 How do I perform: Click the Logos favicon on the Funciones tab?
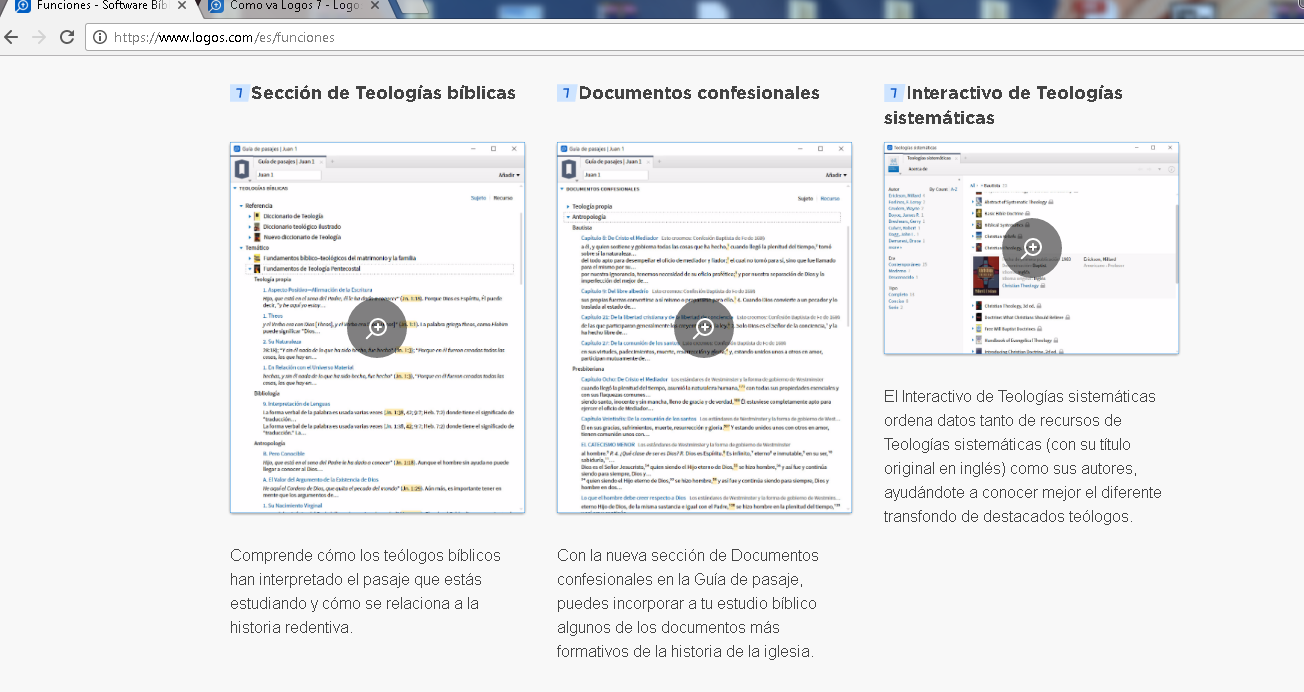point(23,5)
